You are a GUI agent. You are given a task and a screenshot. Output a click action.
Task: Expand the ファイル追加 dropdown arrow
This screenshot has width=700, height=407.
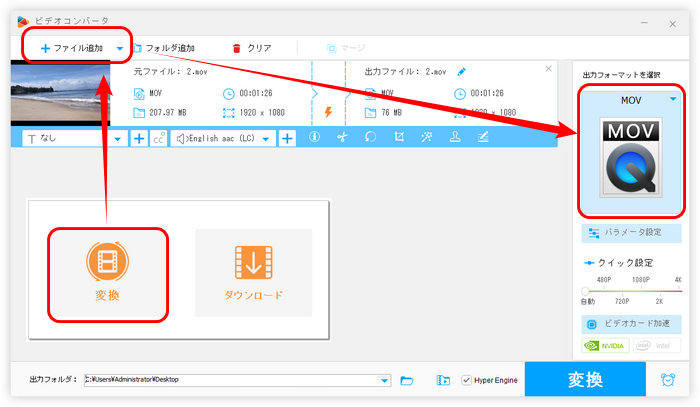coord(120,48)
